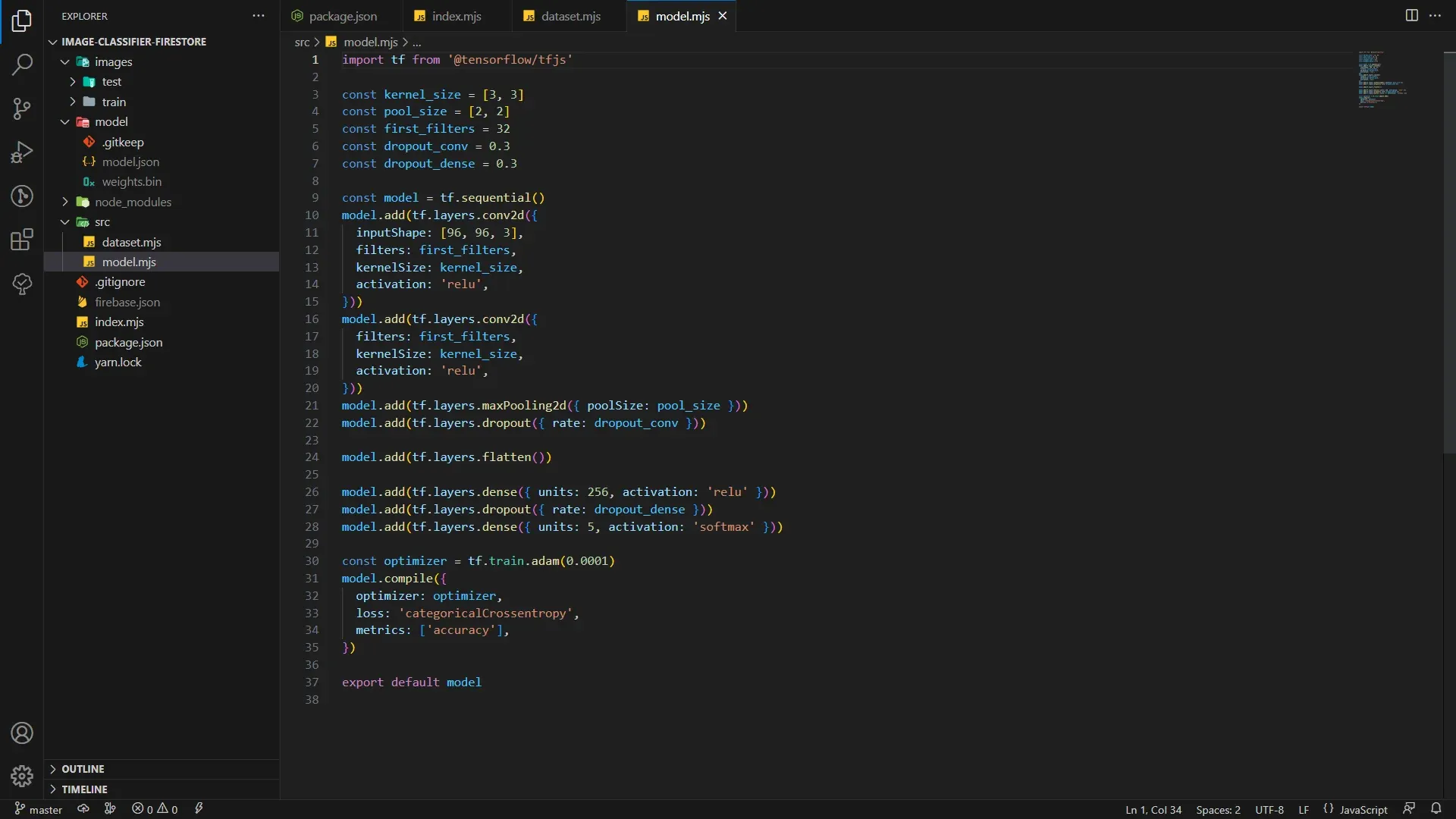Open the Extensions view

tap(22, 240)
